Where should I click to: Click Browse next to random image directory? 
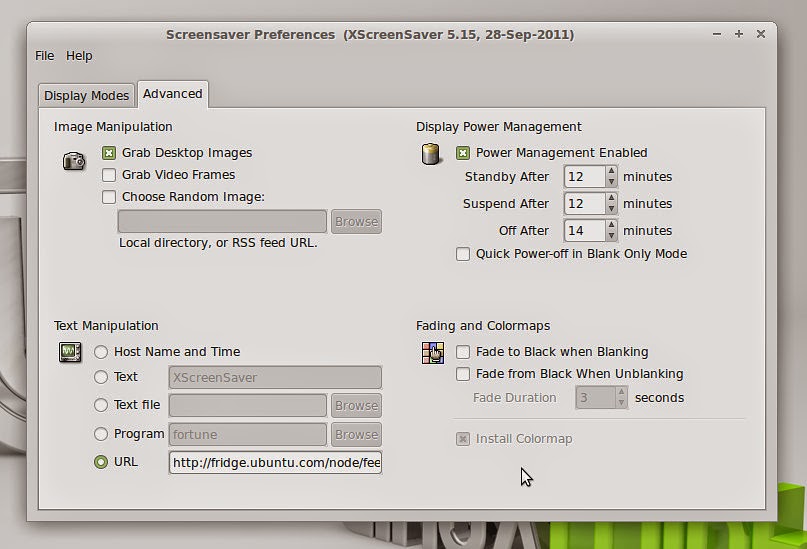pos(356,222)
